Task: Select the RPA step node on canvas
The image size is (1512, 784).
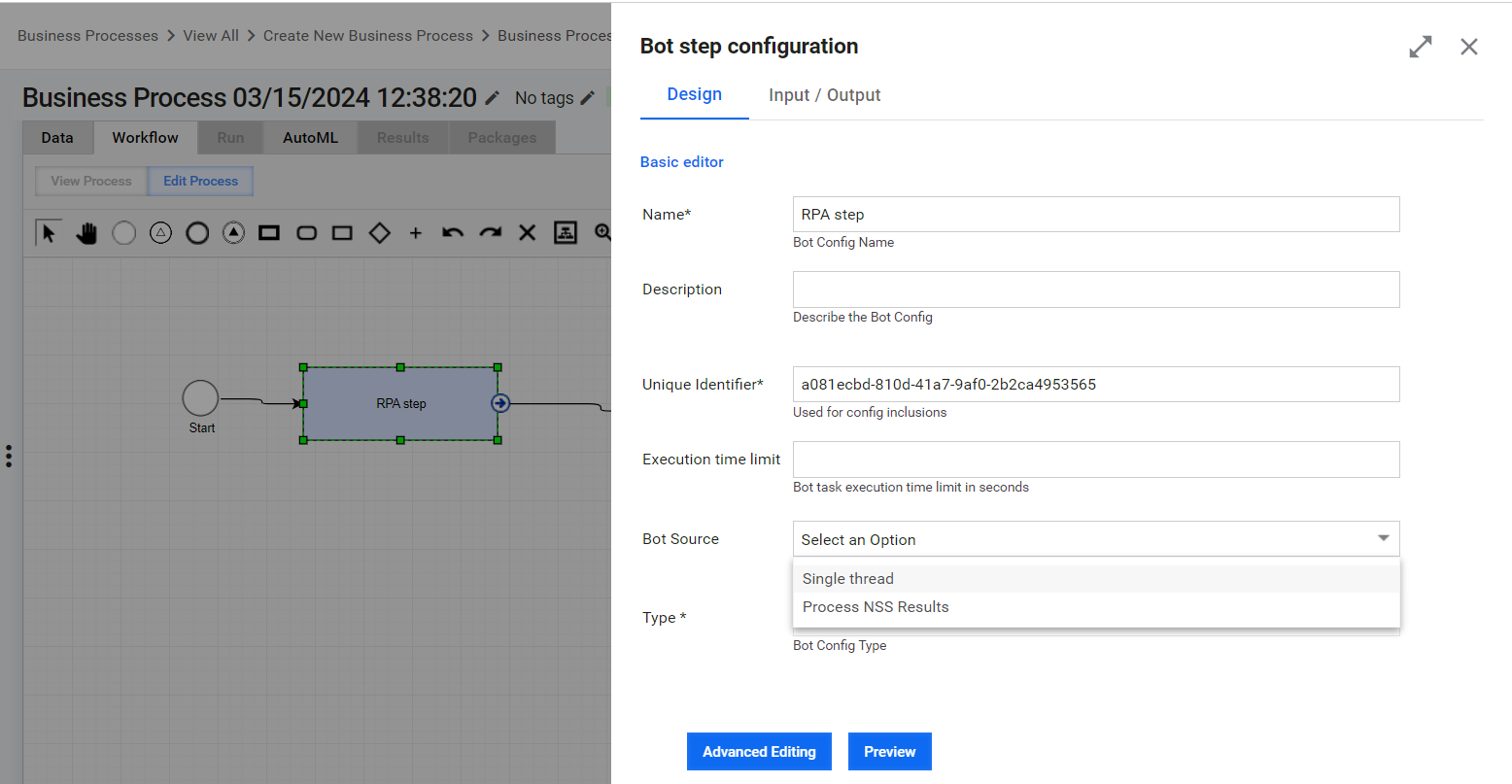Action: [x=400, y=403]
